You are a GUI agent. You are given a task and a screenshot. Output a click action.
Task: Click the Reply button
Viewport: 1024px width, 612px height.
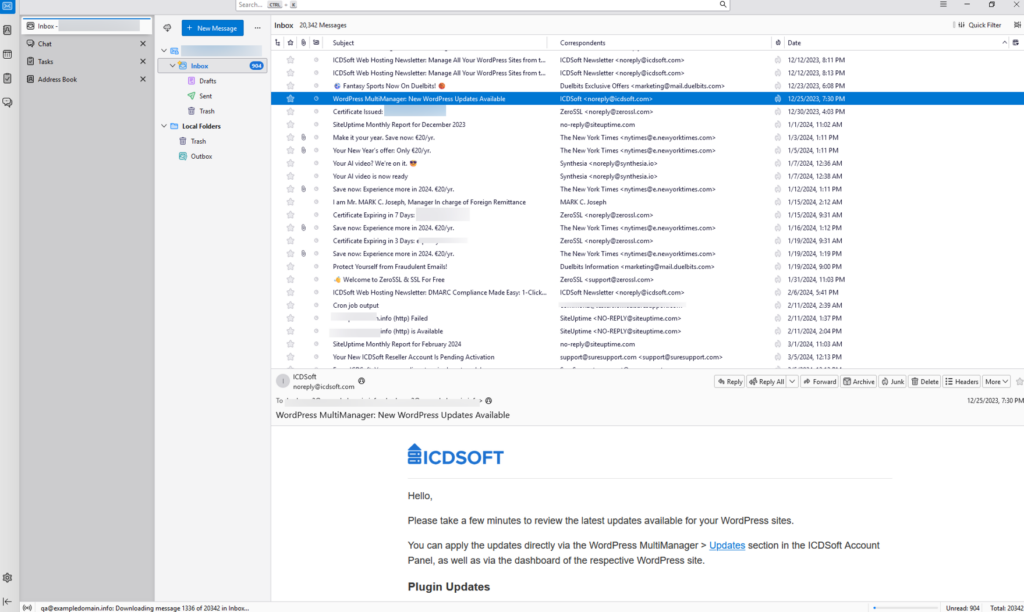[729, 381]
